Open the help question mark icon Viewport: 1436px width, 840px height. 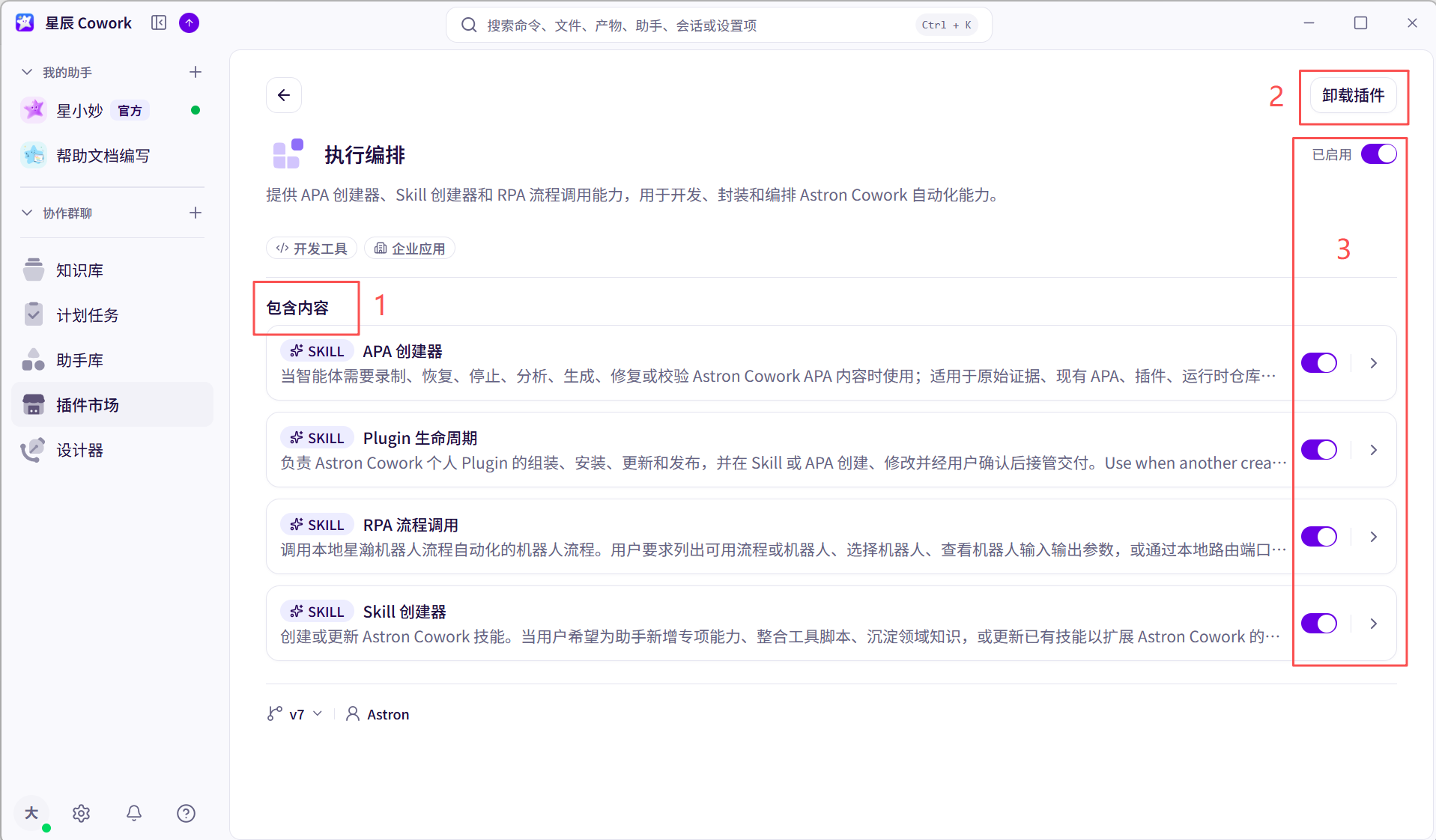click(186, 813)
